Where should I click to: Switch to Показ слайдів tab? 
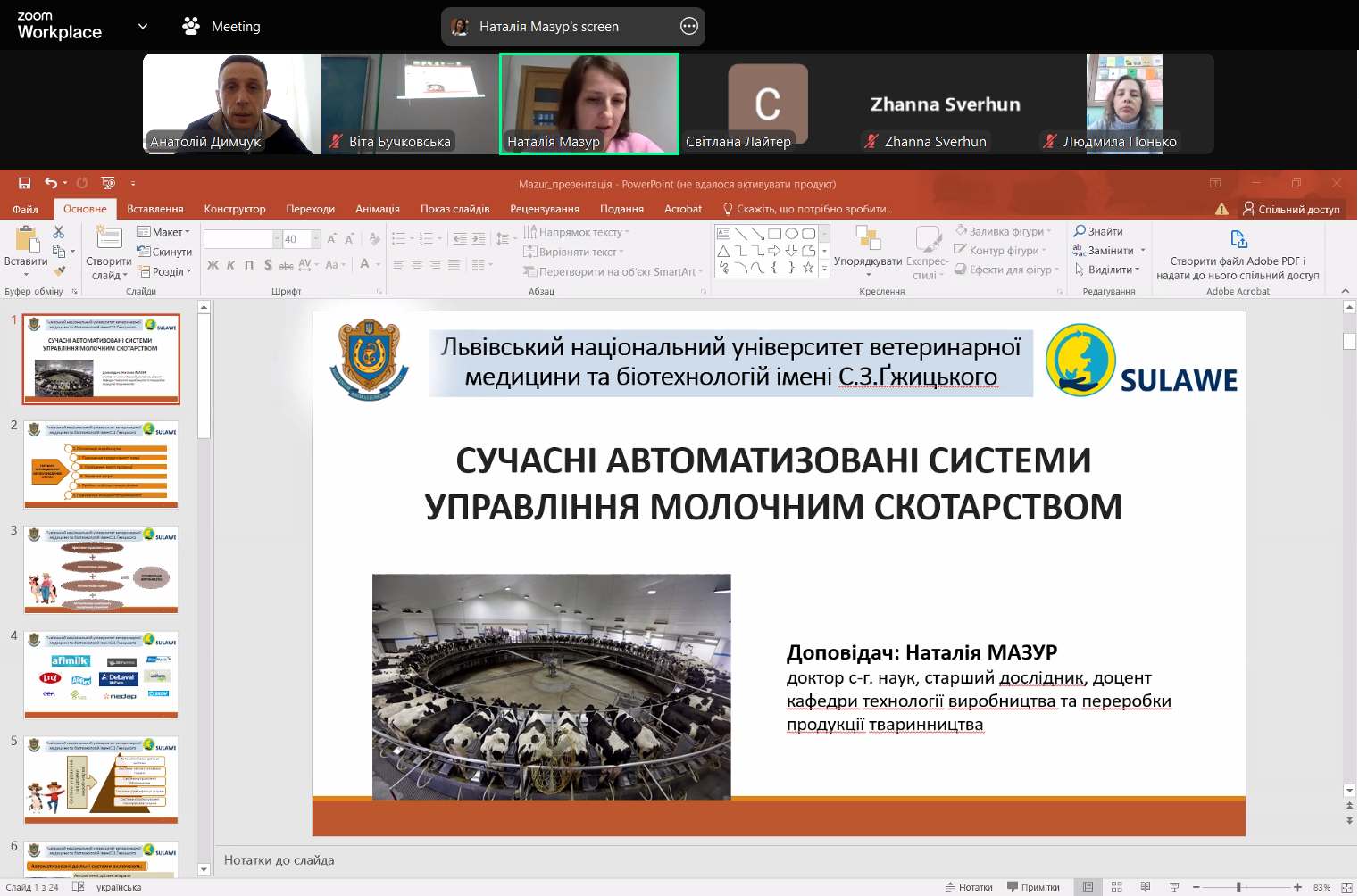[x=454, y=209]
